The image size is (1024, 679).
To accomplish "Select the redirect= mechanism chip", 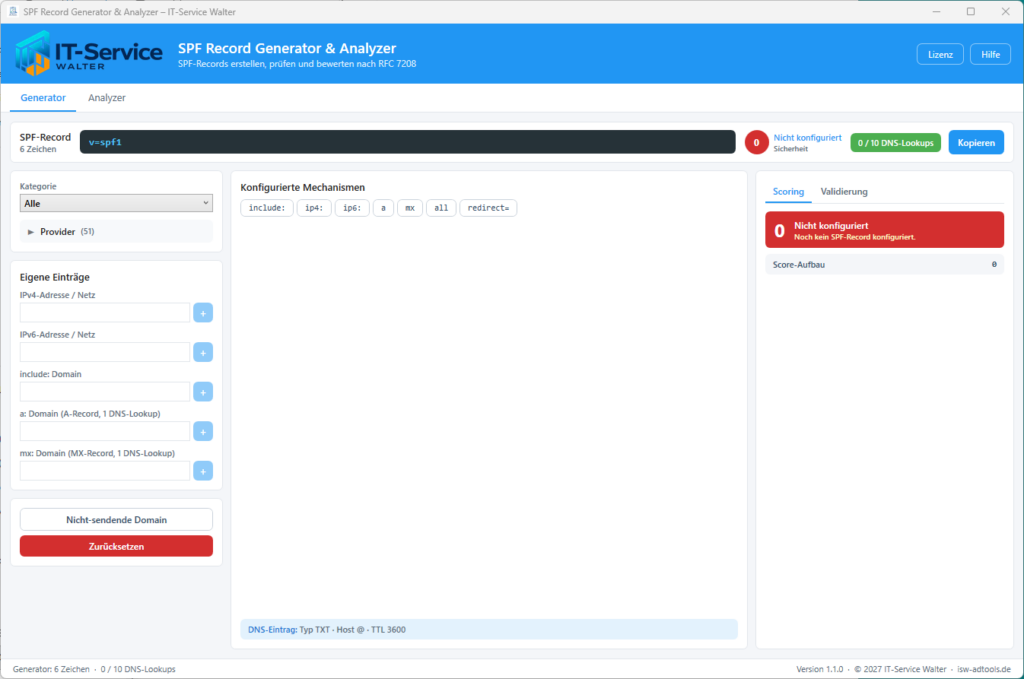I will pos(488,208).
